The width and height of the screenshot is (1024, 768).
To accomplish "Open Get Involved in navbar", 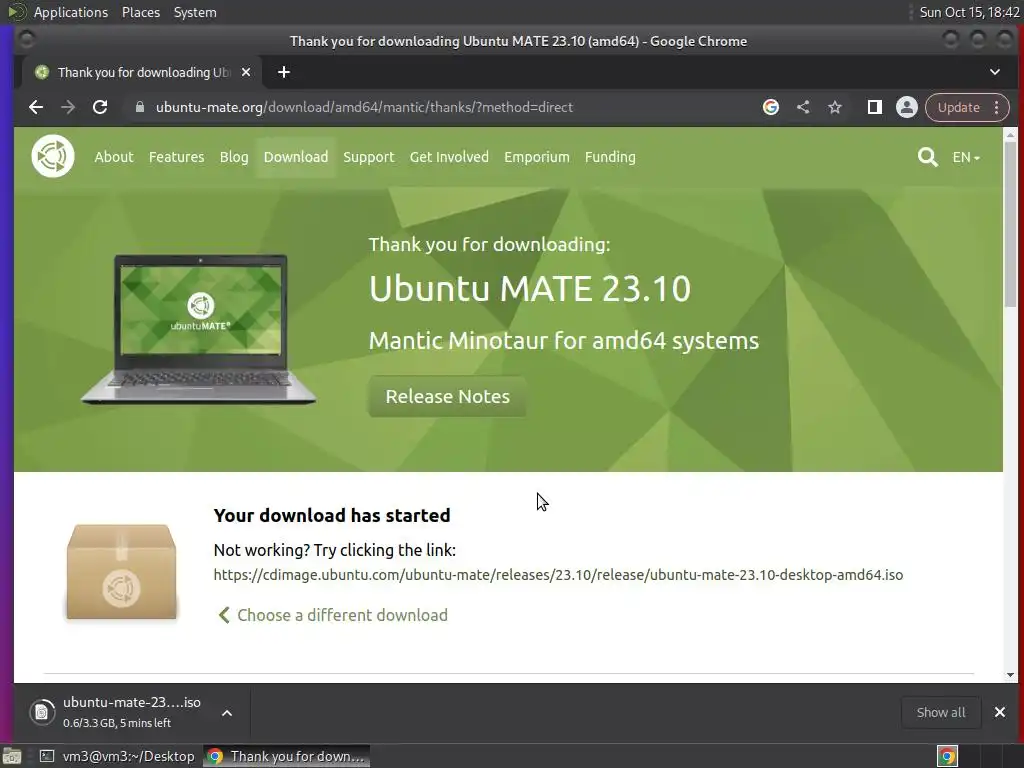I will coord(449,157).
